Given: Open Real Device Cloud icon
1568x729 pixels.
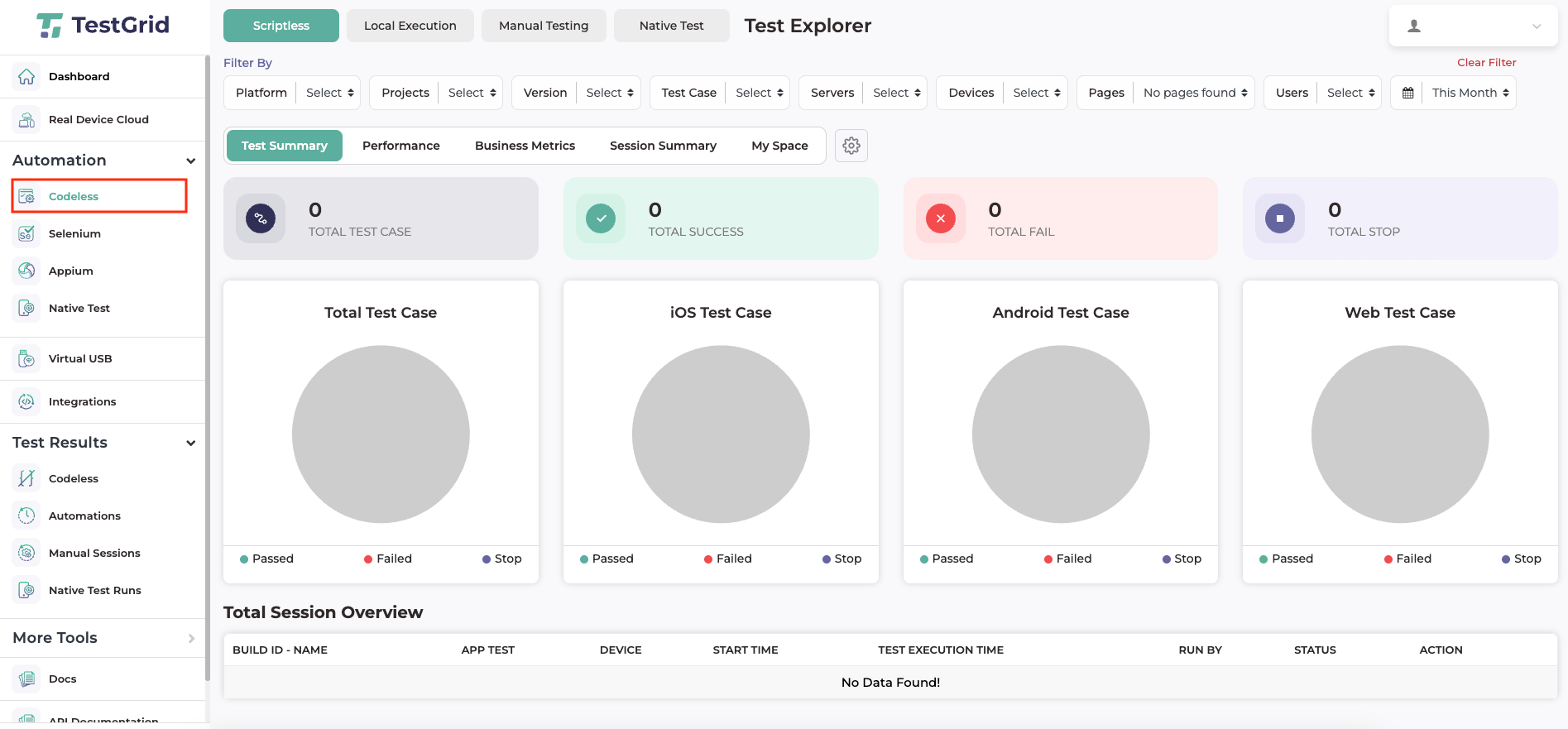Looking at the screenshot, I should [x=26, y=120].
